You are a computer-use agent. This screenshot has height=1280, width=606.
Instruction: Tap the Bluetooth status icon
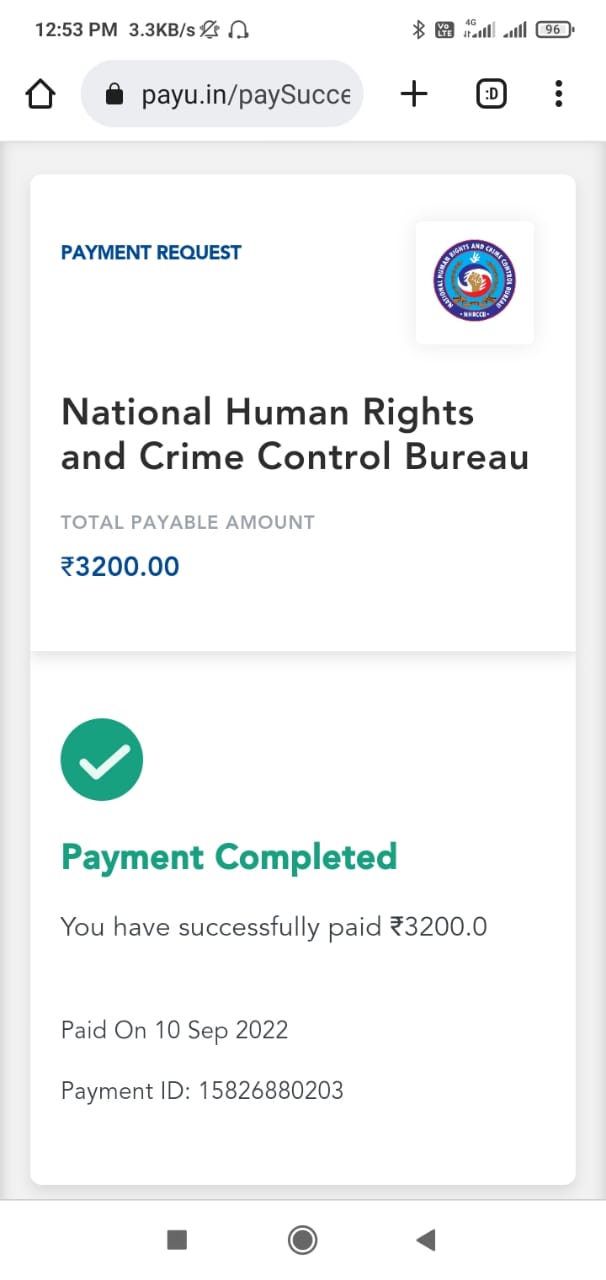pos(419,30)
